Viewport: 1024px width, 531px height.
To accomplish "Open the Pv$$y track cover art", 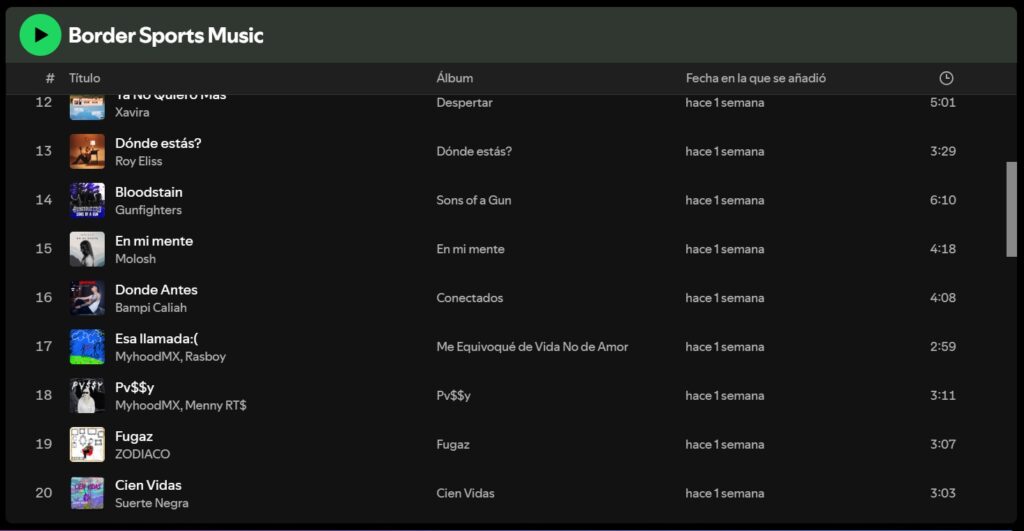I will [x=87, y=395].
